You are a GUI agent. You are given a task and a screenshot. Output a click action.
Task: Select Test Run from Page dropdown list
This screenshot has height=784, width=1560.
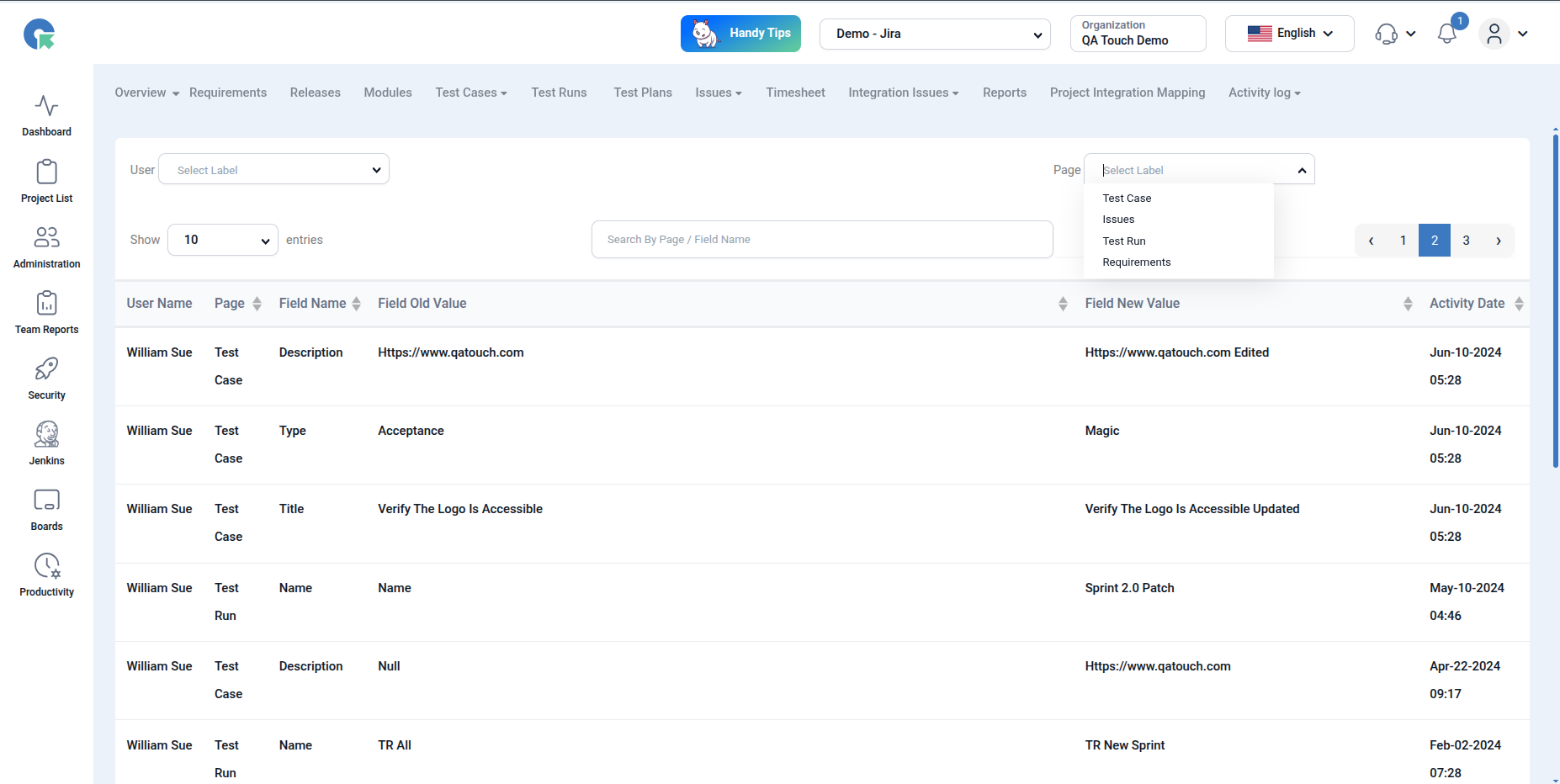coord(1124,241)
